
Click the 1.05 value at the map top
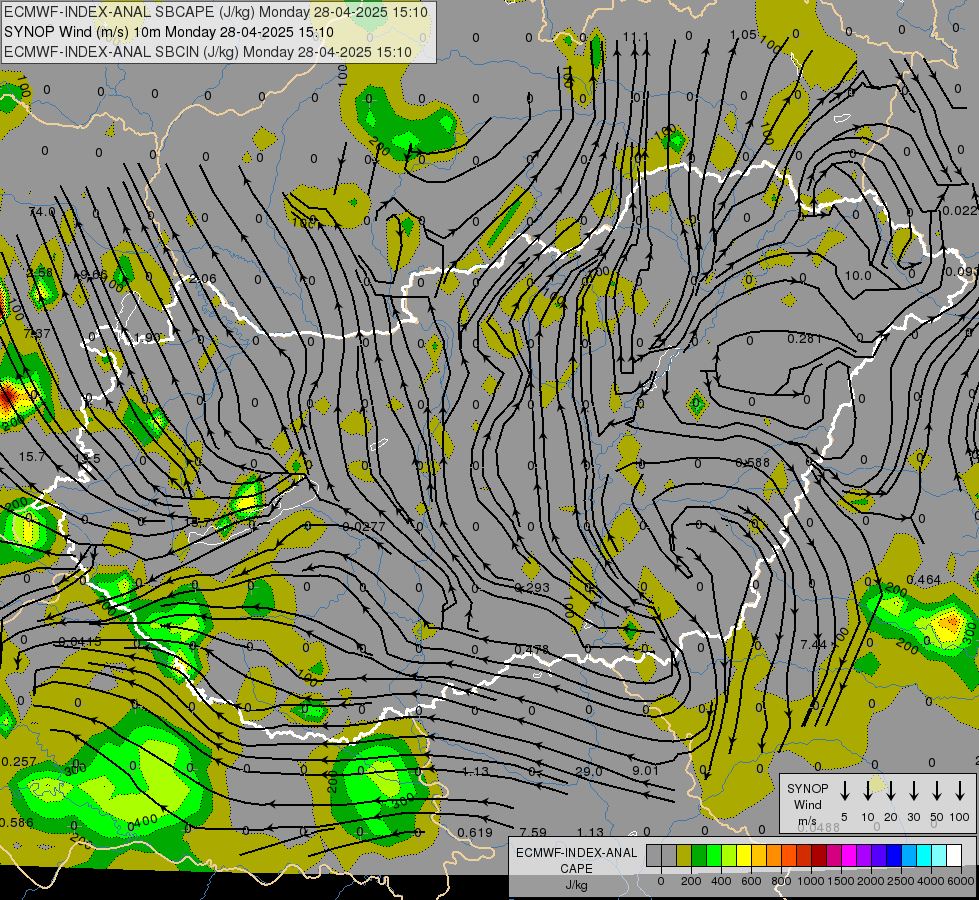tap(744, 34)
